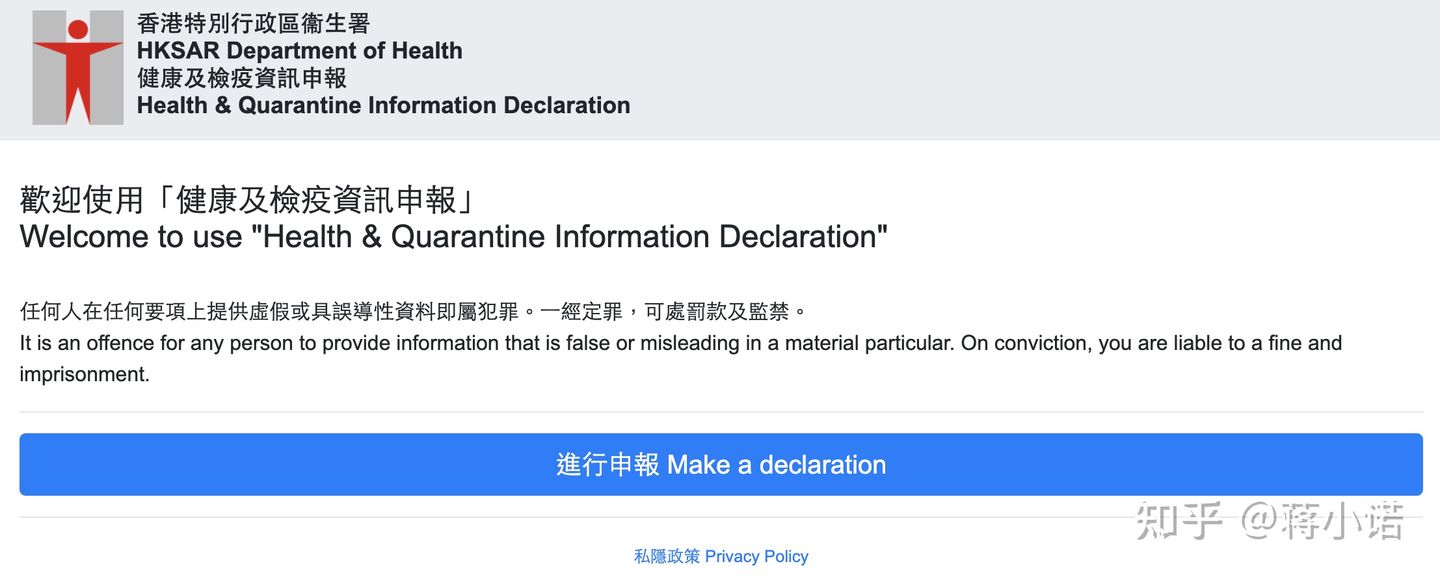Click the 'Make a declaration' button
1440x579 pixels.
[x=720, y=464]
